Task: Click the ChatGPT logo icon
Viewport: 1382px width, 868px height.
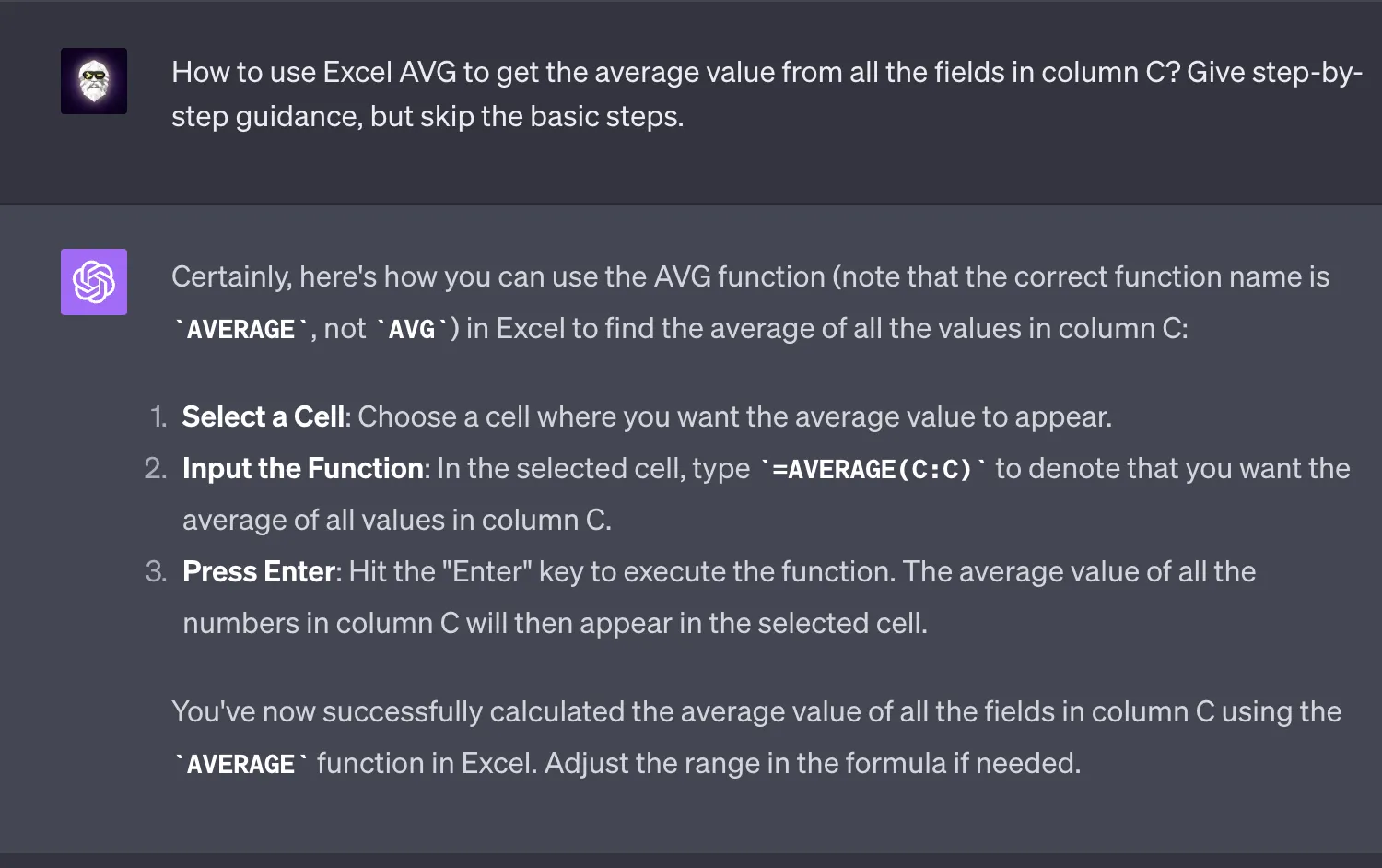Action: tap(94, 282)
